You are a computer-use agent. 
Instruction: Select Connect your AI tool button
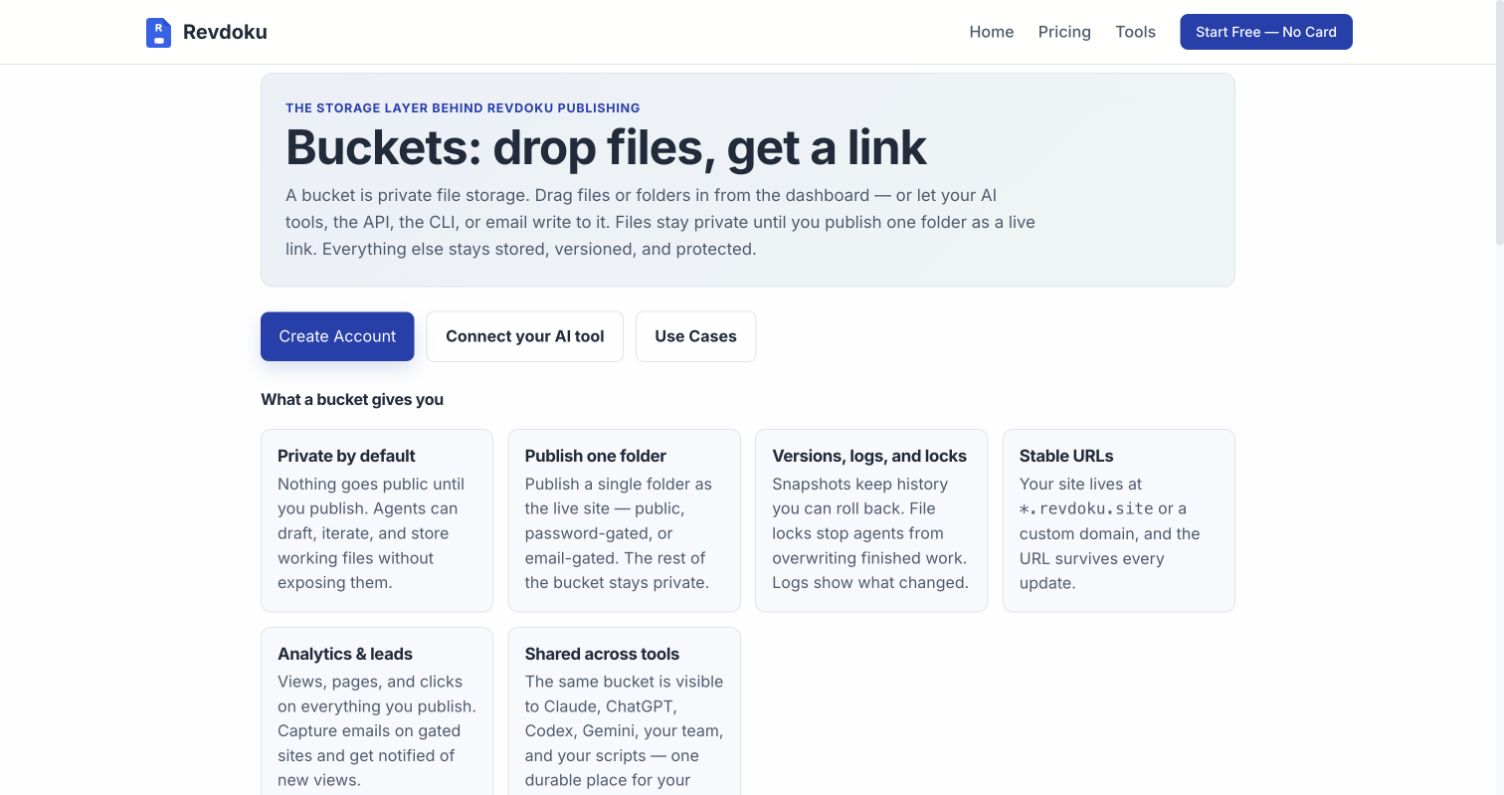[x=525, y=336]
